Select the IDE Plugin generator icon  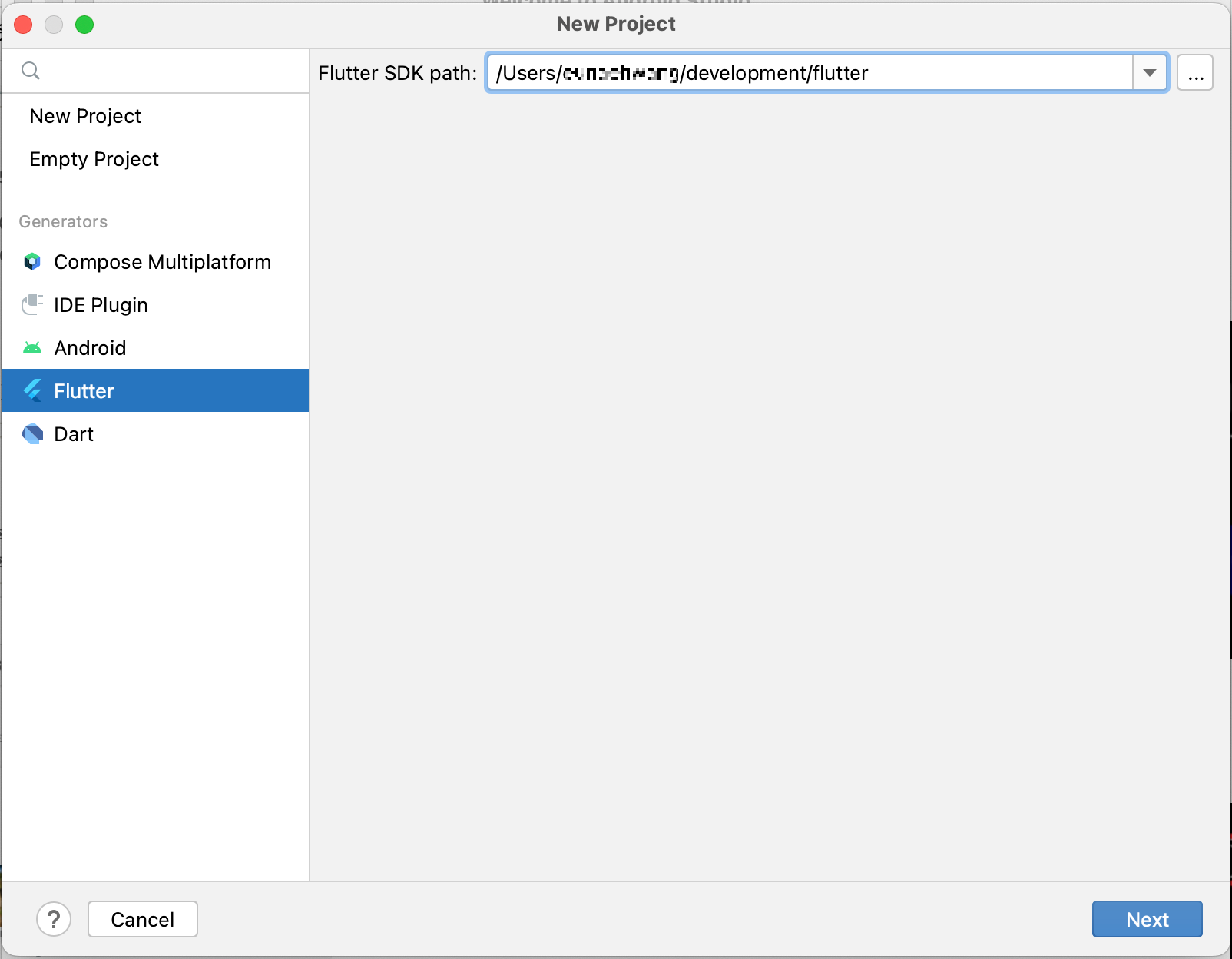32,305
